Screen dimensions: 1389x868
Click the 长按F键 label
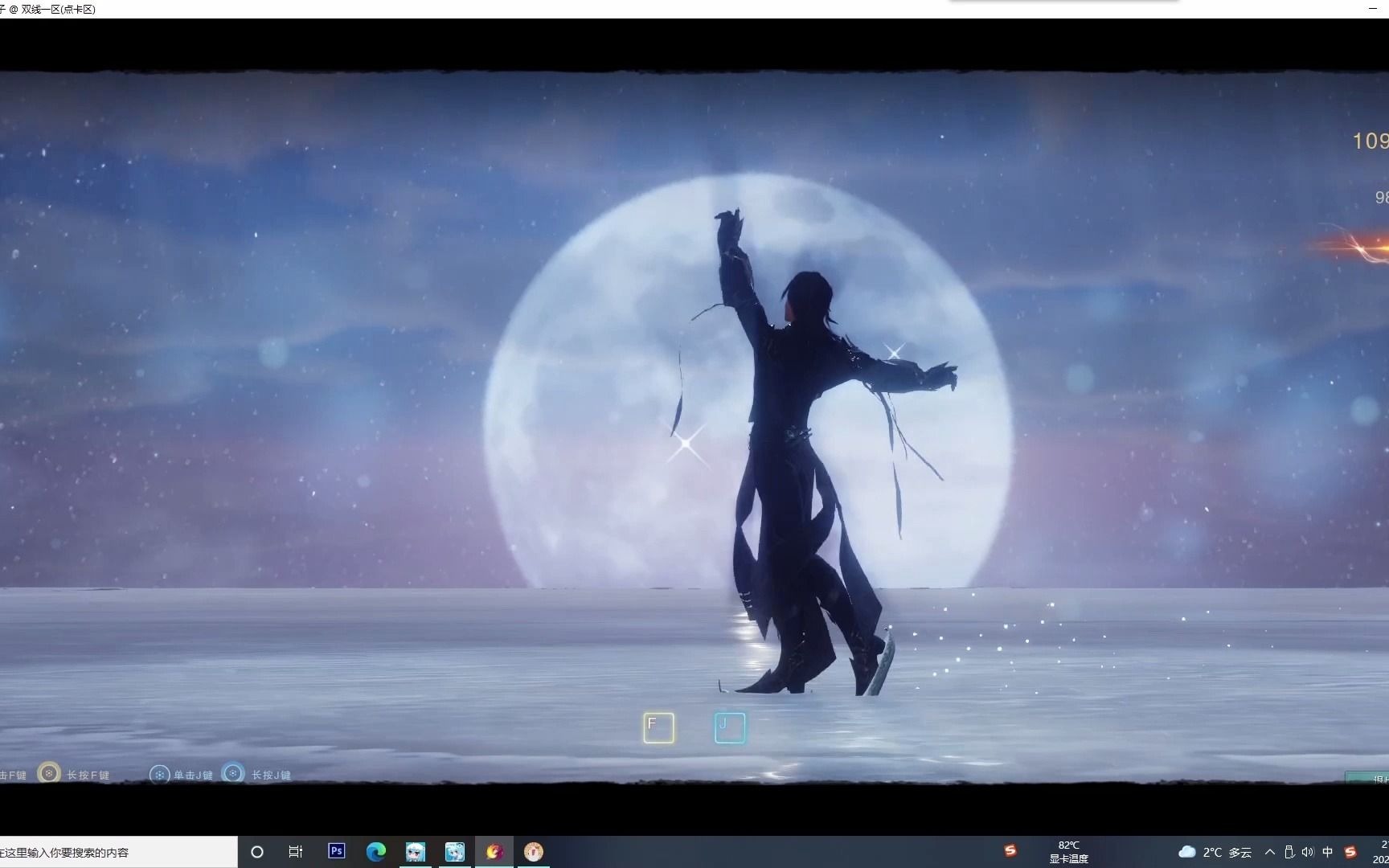pyautogui.click(x=88, y=776)
